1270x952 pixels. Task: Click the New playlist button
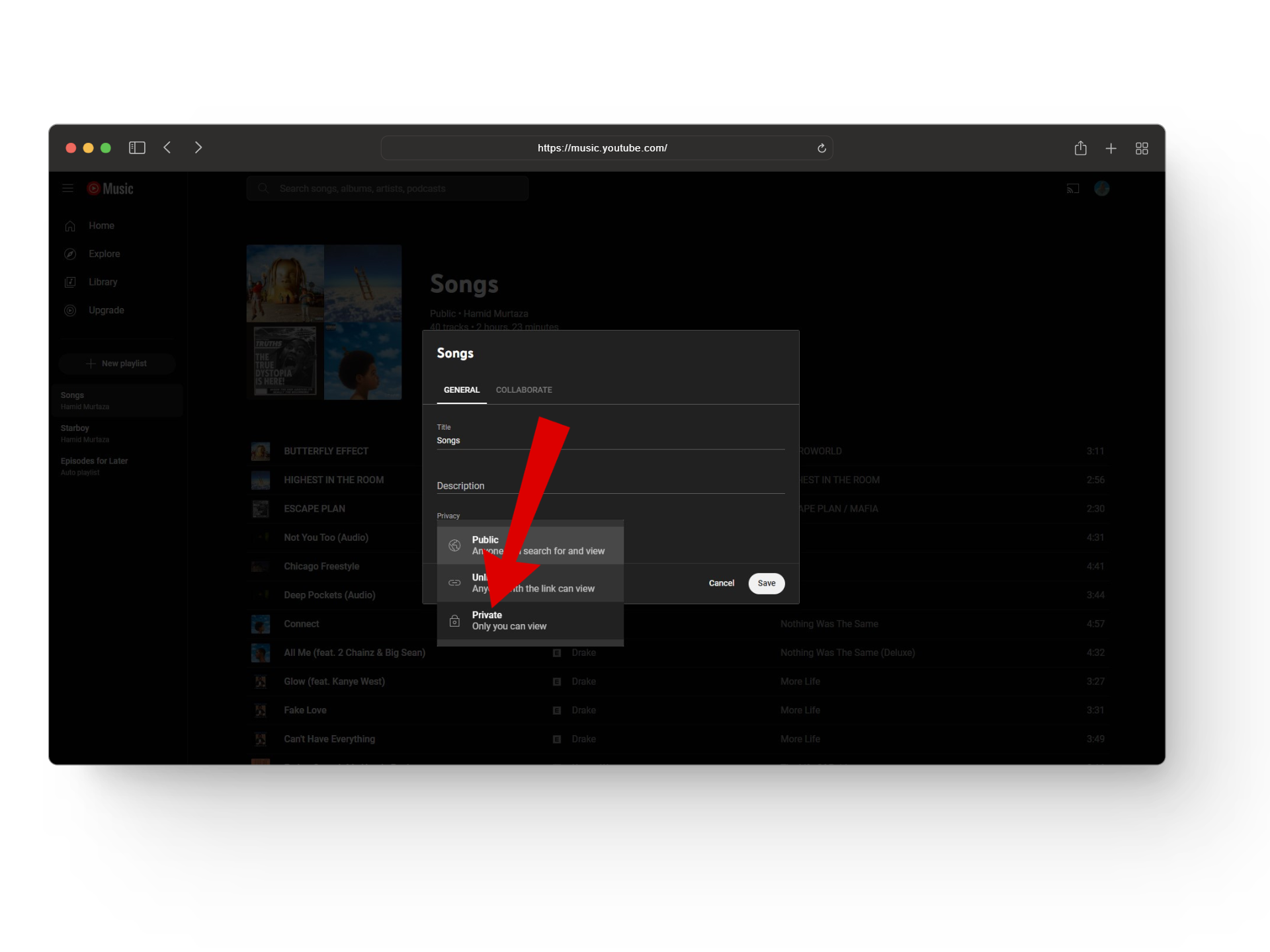(116, 364)
